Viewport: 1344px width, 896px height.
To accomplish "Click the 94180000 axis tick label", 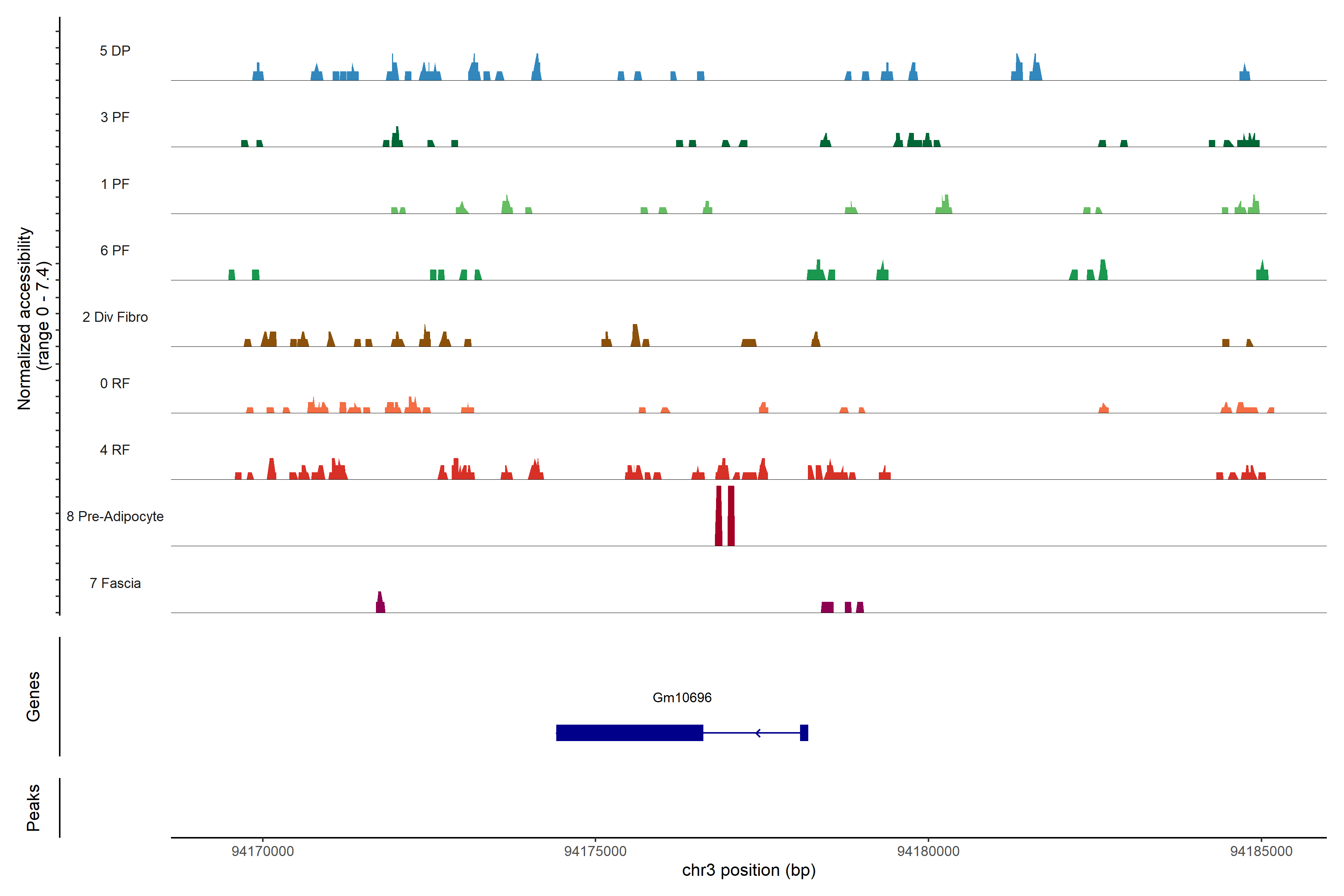I will (928, 851).
